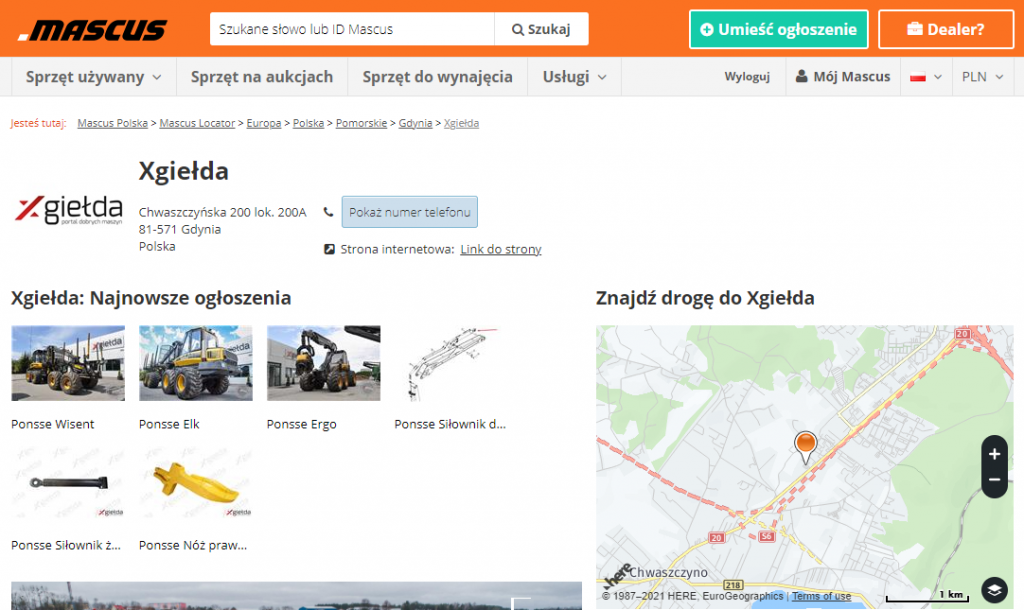Go to Sprzęt na aukcjach
1024x610 pixels.
(x=262, y=77)
